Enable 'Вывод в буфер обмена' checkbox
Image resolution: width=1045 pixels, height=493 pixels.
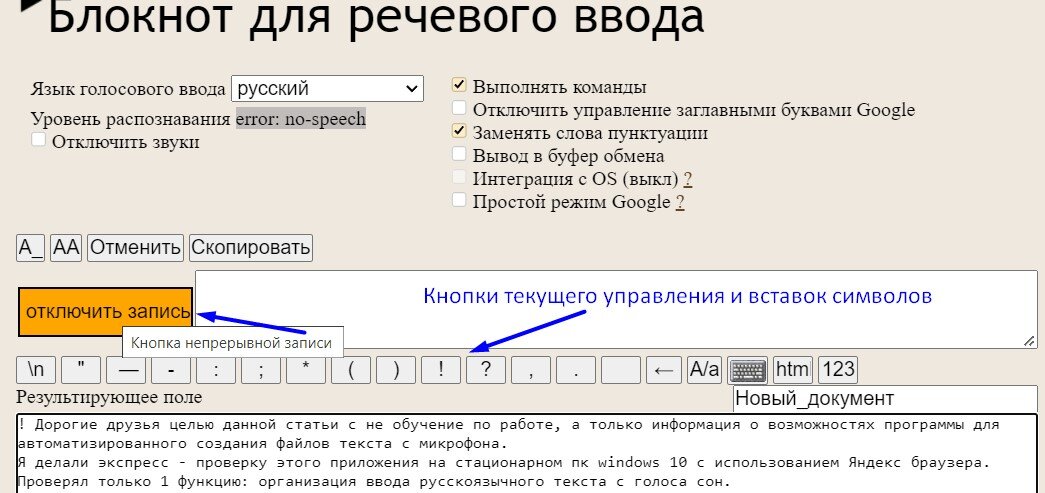pos(459,153)
